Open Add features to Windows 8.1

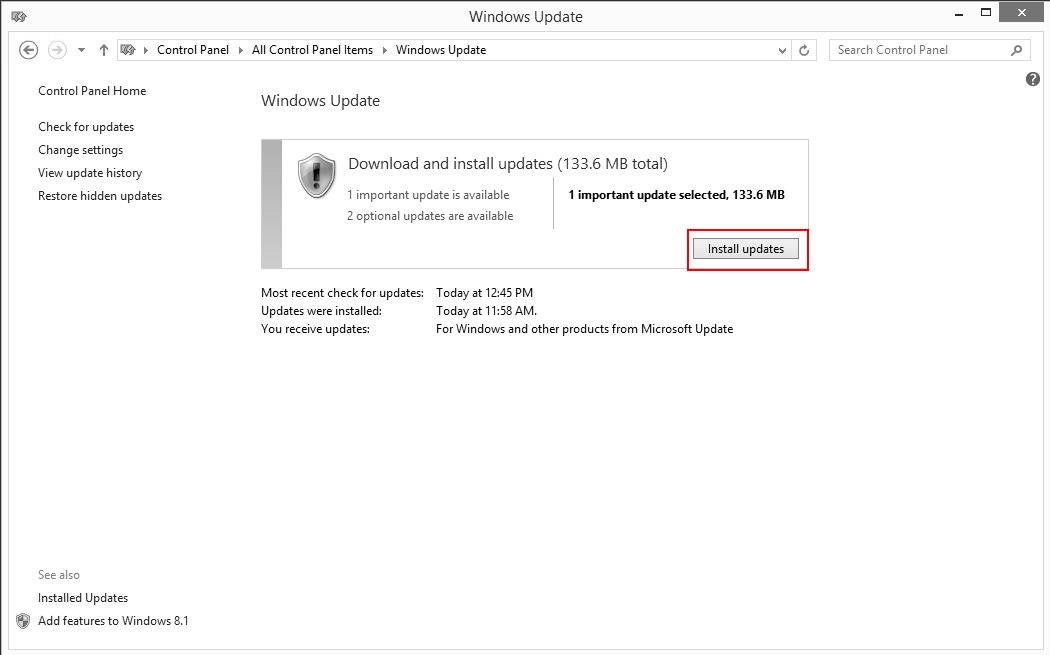[x=113, y=621]
